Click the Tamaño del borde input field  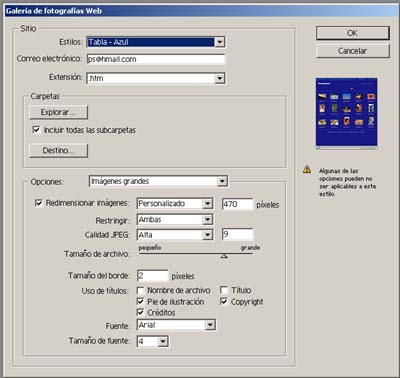click(x=153, y=276)
